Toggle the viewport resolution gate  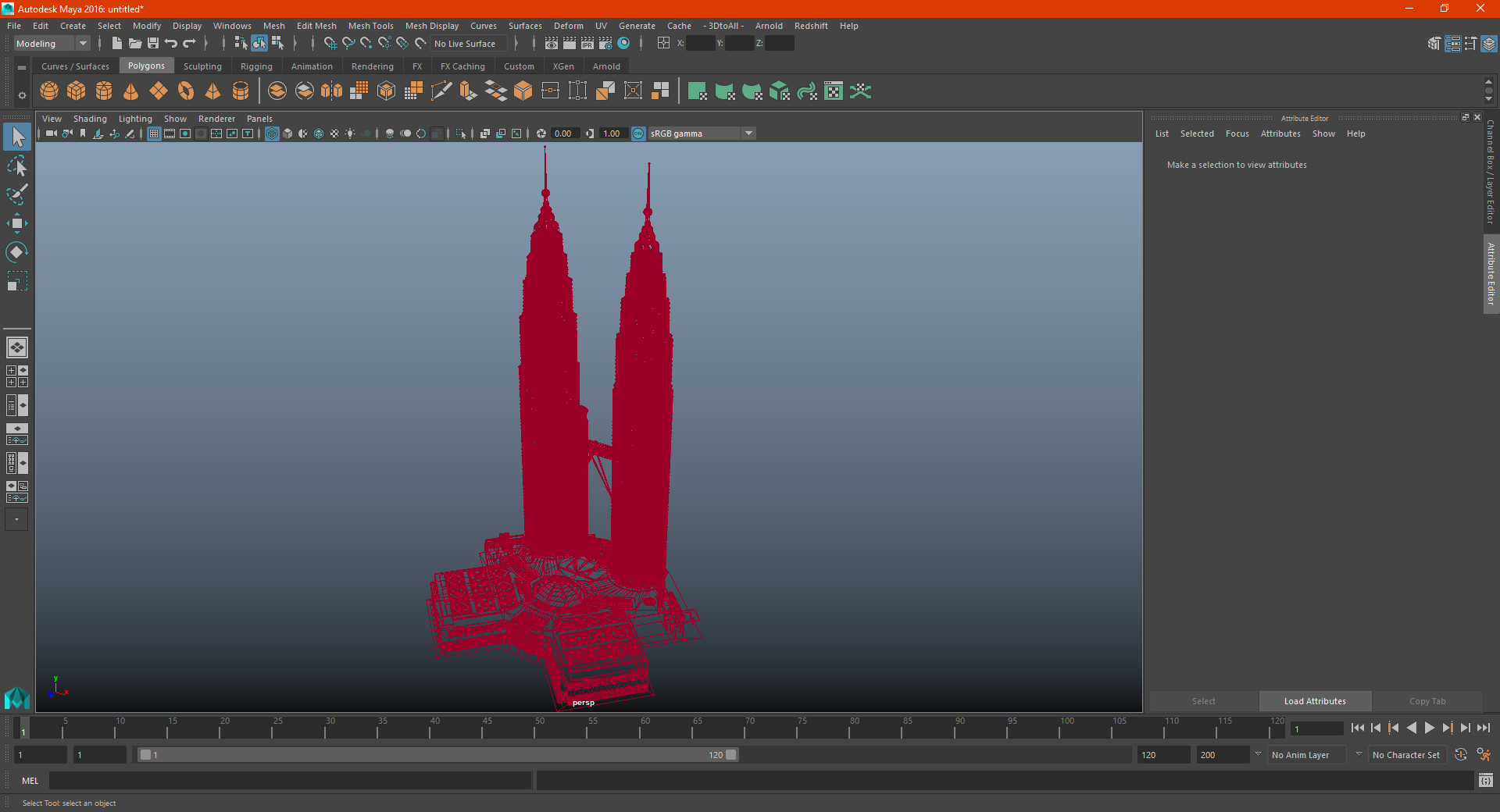185,134
